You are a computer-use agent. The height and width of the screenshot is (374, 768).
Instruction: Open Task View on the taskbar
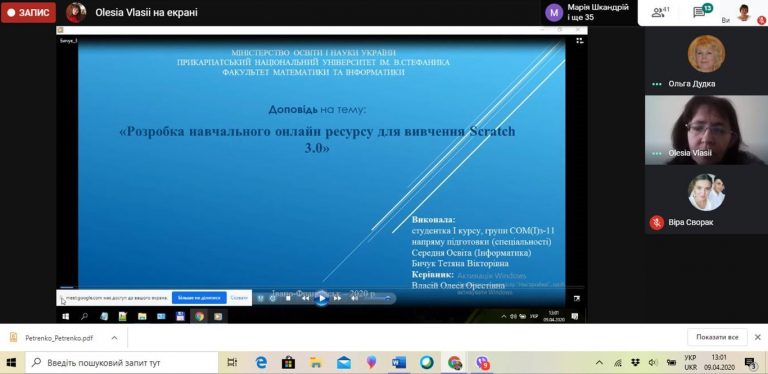(x=233, y=363)
